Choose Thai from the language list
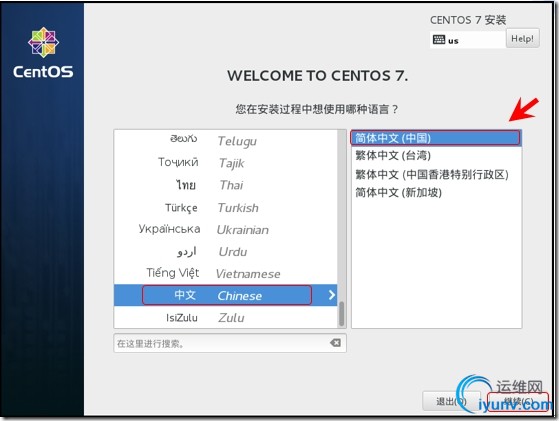This screenshot has height=421, width=559. coord(225,185)
